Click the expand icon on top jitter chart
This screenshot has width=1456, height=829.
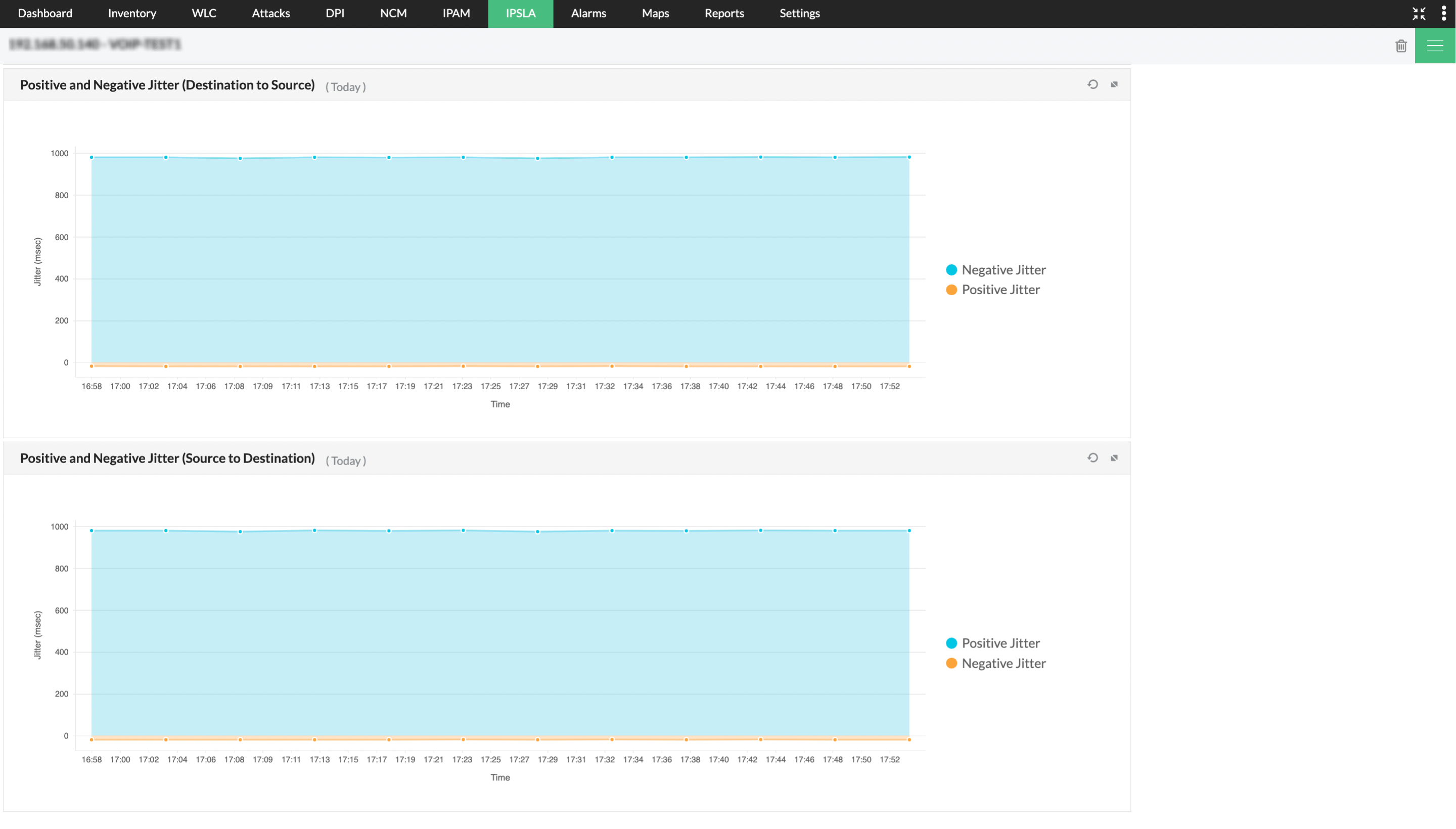[1114, 84]
